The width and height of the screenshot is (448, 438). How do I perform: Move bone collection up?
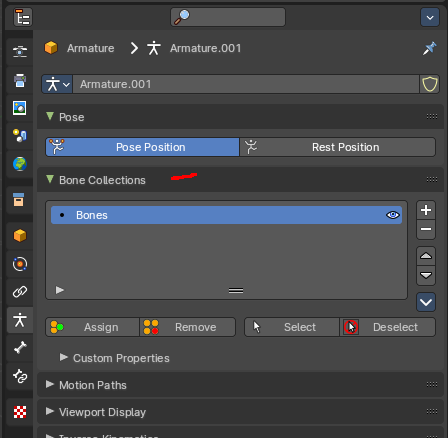click(426, 256)
